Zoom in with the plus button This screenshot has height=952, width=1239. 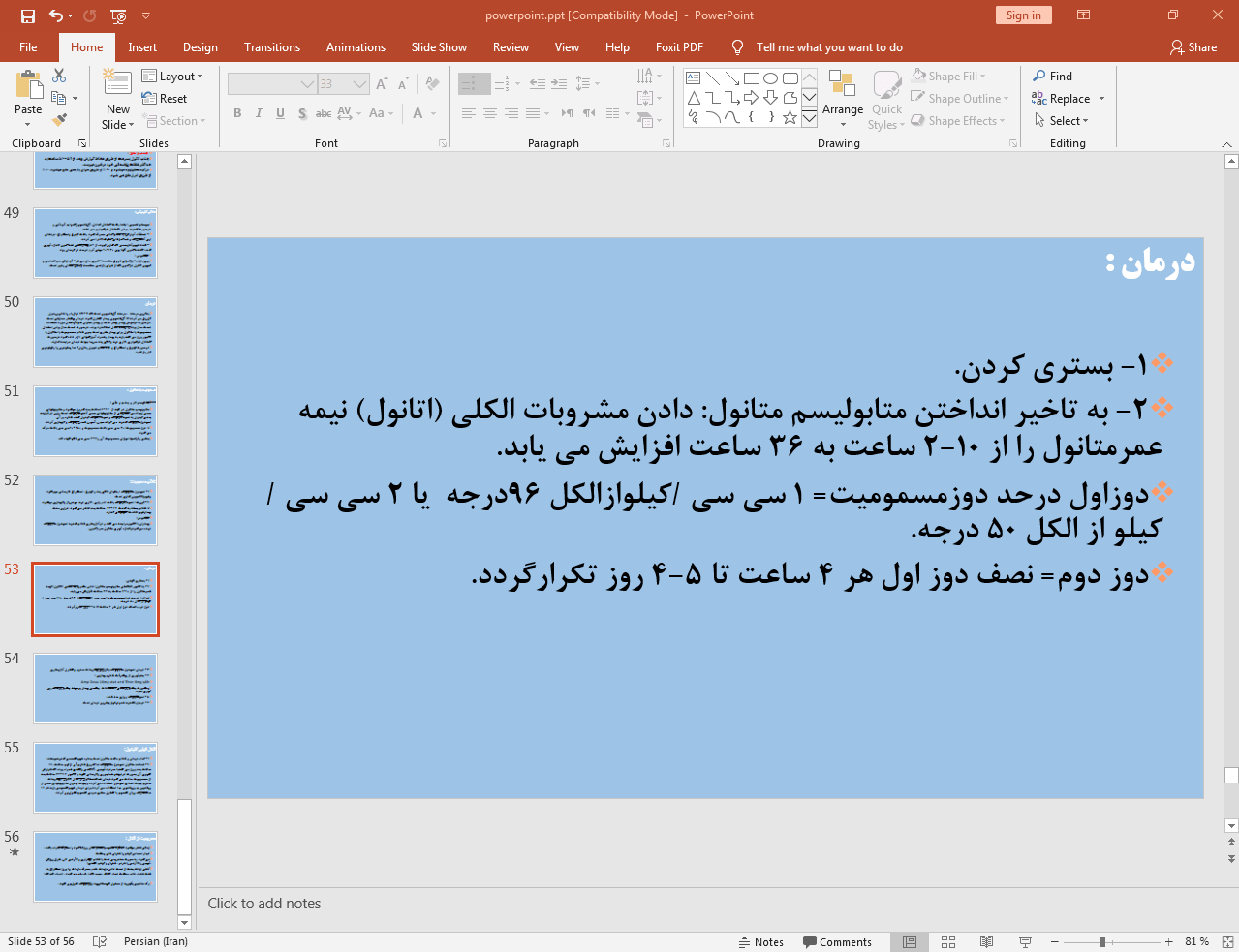click(x=1169, y=941)
